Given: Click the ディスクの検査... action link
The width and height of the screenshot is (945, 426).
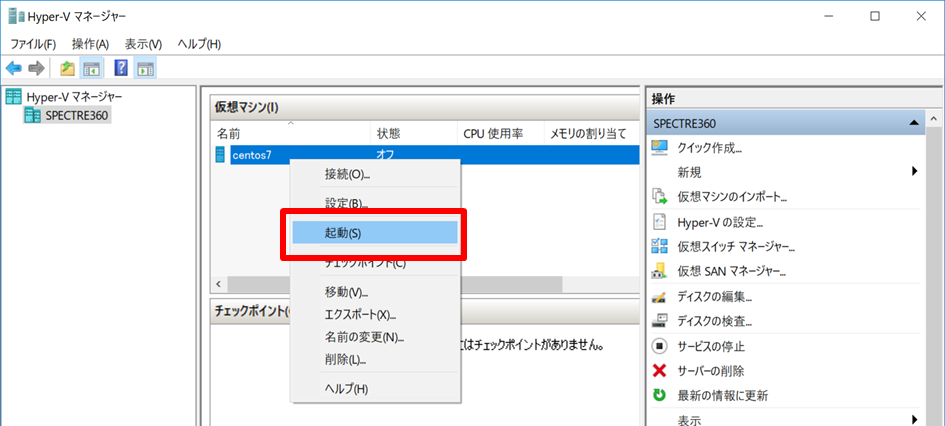Looking at the screenshot, I should point(715,321).
